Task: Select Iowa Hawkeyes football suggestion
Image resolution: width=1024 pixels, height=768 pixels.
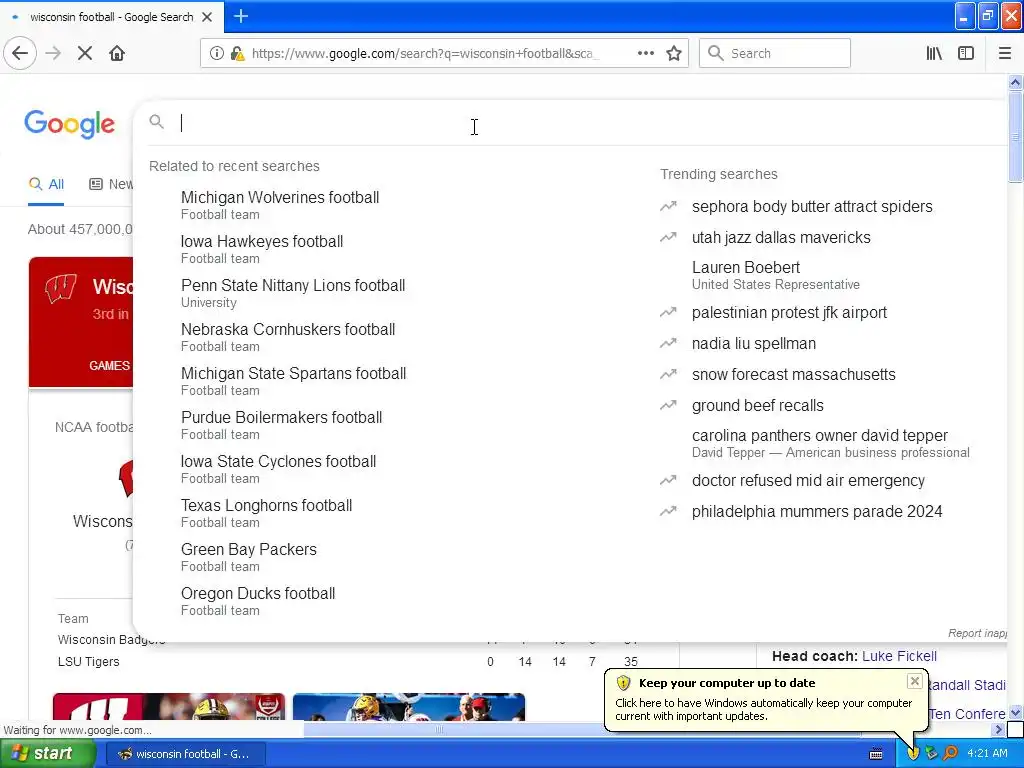Action: pyautogui.click(x=262, y=249)
